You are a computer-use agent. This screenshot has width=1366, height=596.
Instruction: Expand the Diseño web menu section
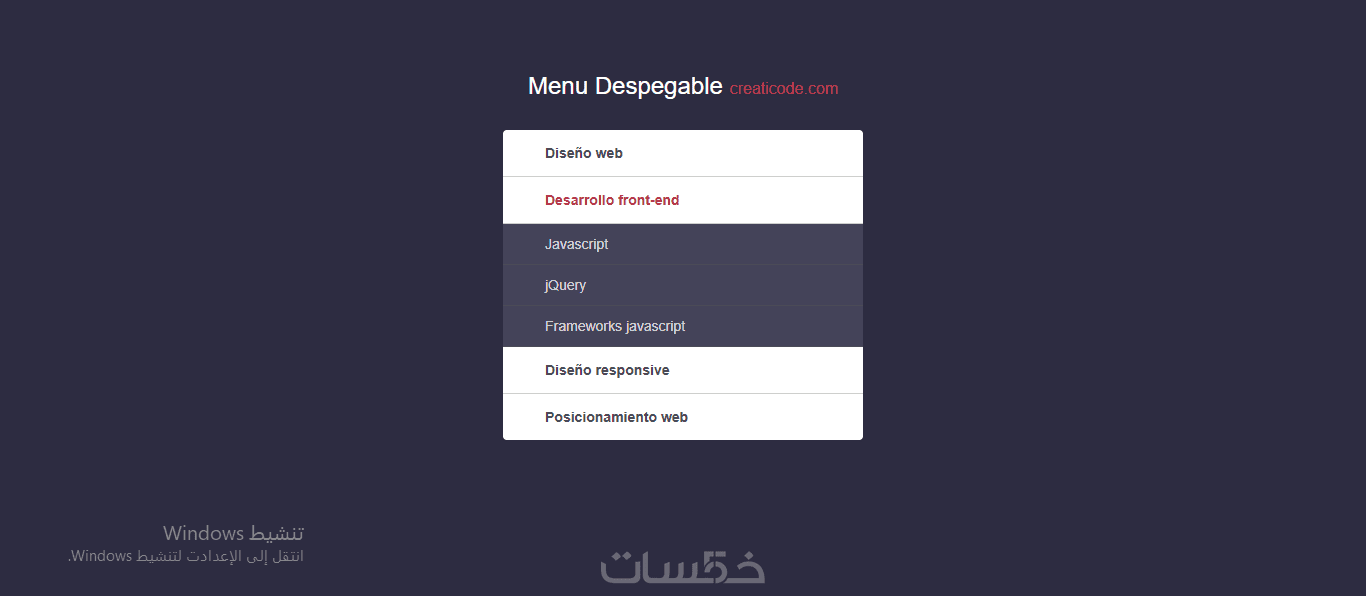(584, 153)
